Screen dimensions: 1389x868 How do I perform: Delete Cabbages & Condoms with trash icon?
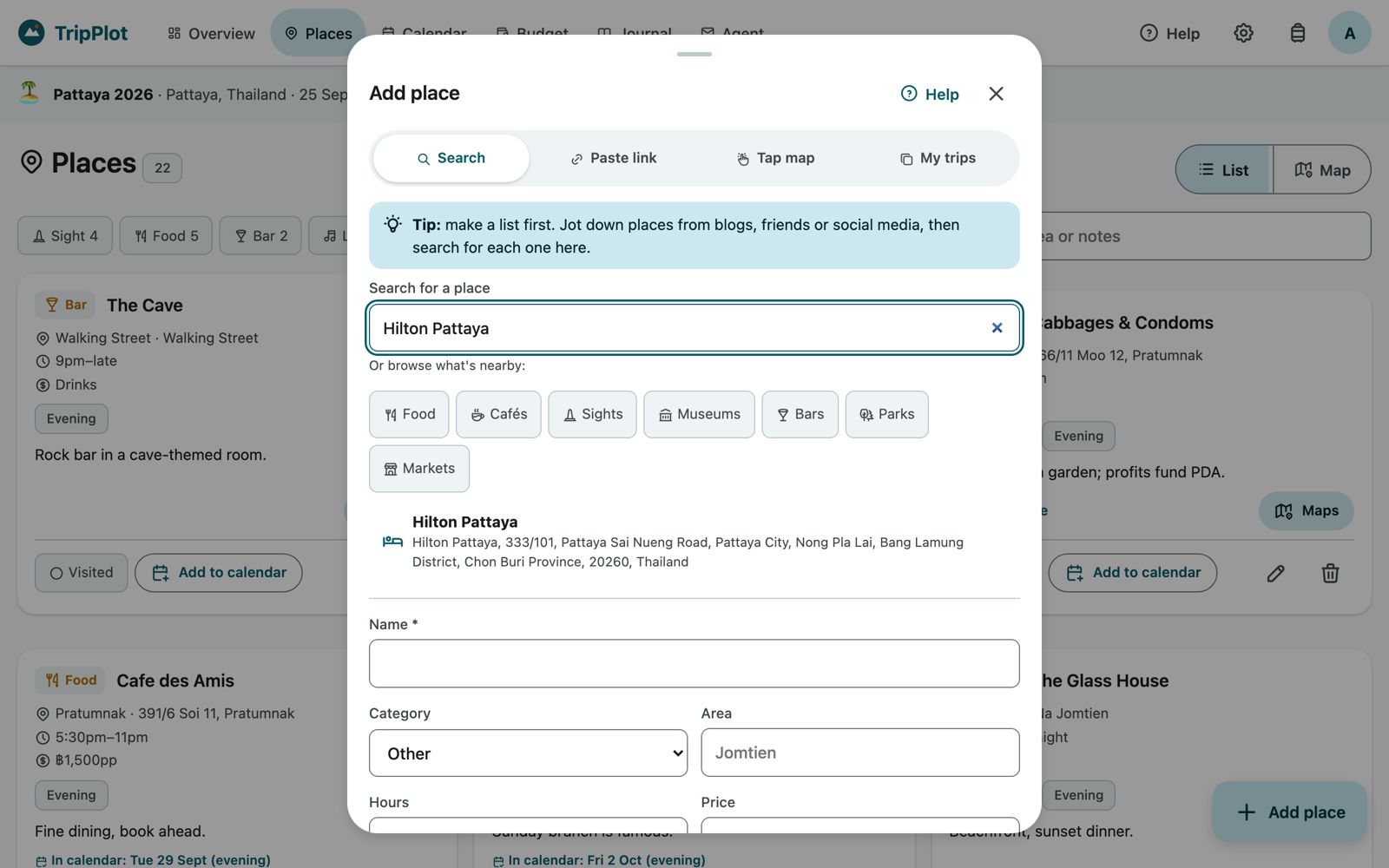(1330, 573)
